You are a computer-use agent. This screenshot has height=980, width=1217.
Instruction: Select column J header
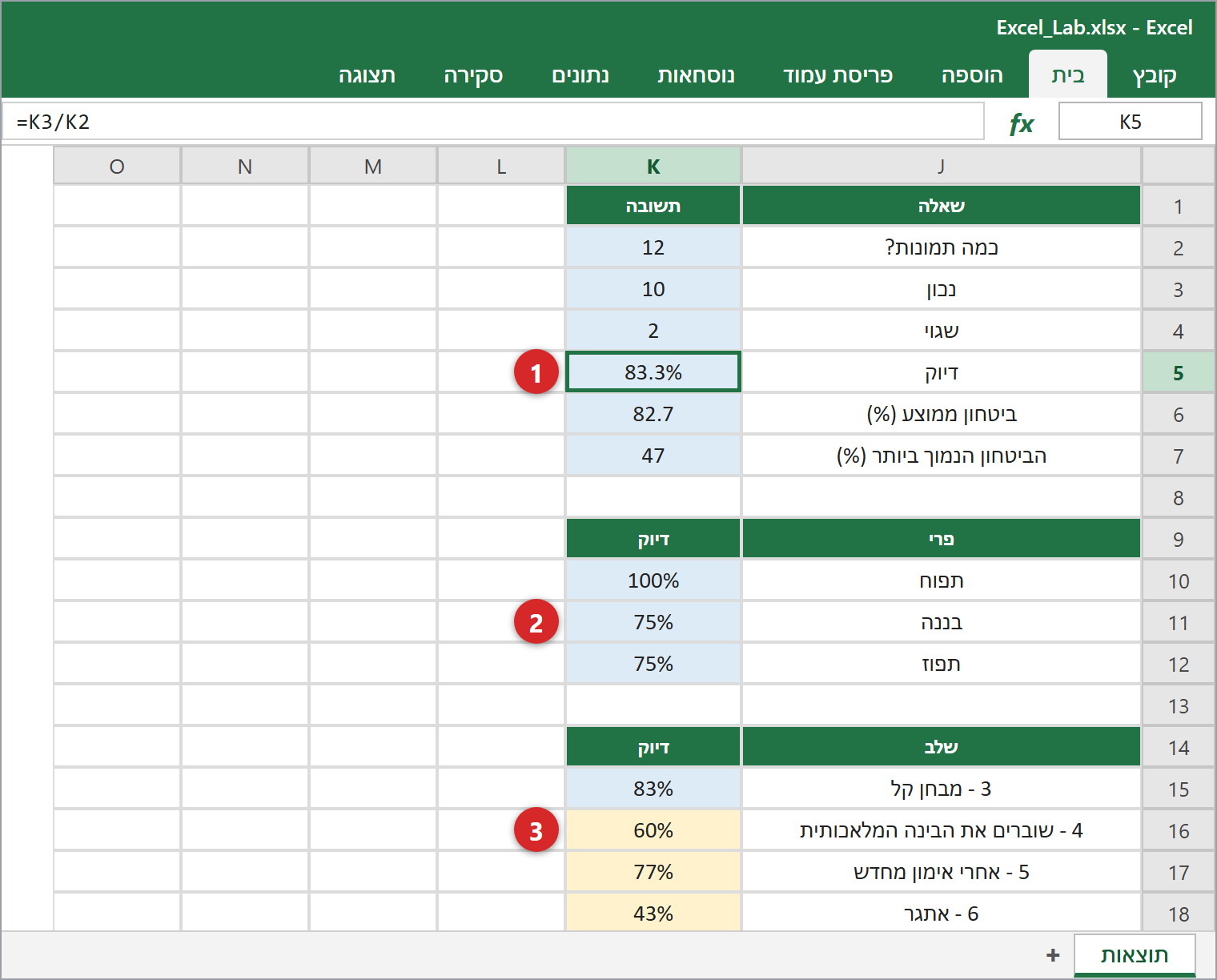(x=942, y=166)
